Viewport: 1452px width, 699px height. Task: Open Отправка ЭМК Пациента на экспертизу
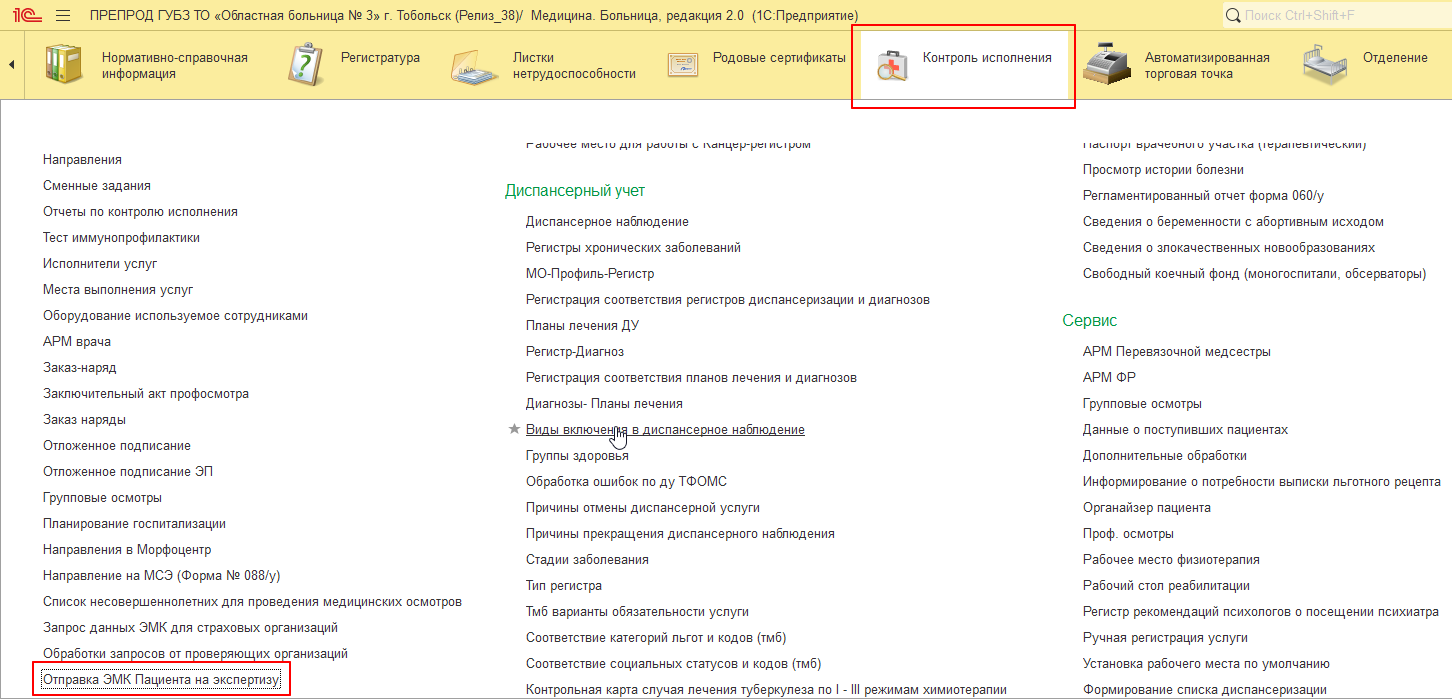(x=161, y=680)
